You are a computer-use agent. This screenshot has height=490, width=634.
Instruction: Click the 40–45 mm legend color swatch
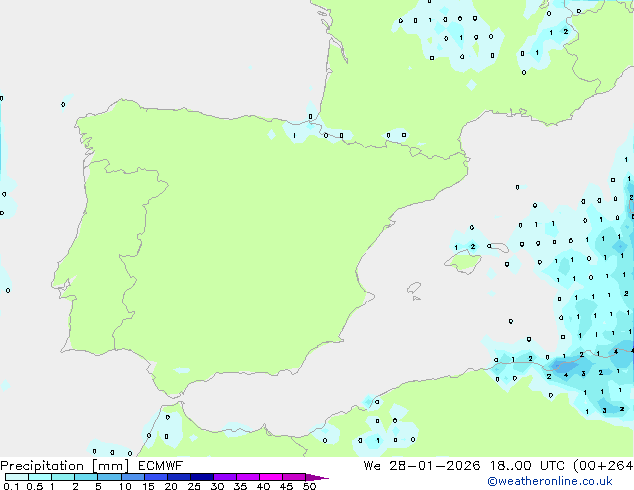pos(271,477)
